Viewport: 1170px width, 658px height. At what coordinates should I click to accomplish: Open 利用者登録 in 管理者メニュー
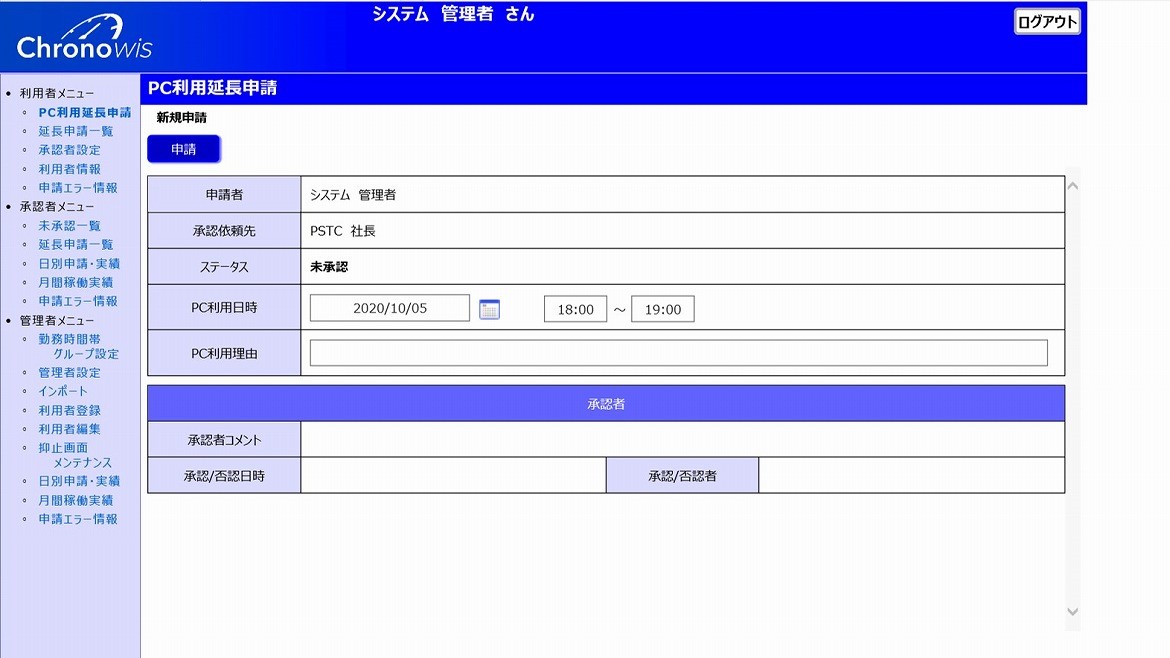pos(69,410)
